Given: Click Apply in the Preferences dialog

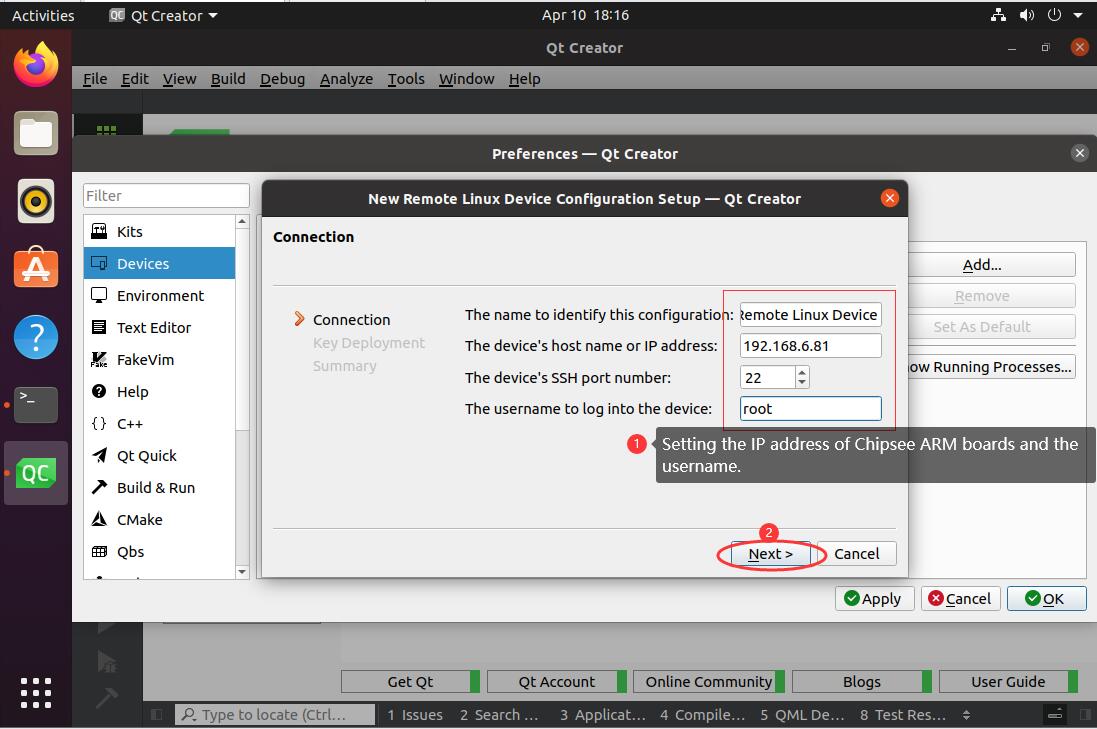Looking at the screenshot, I should click(x=875, y=599).
